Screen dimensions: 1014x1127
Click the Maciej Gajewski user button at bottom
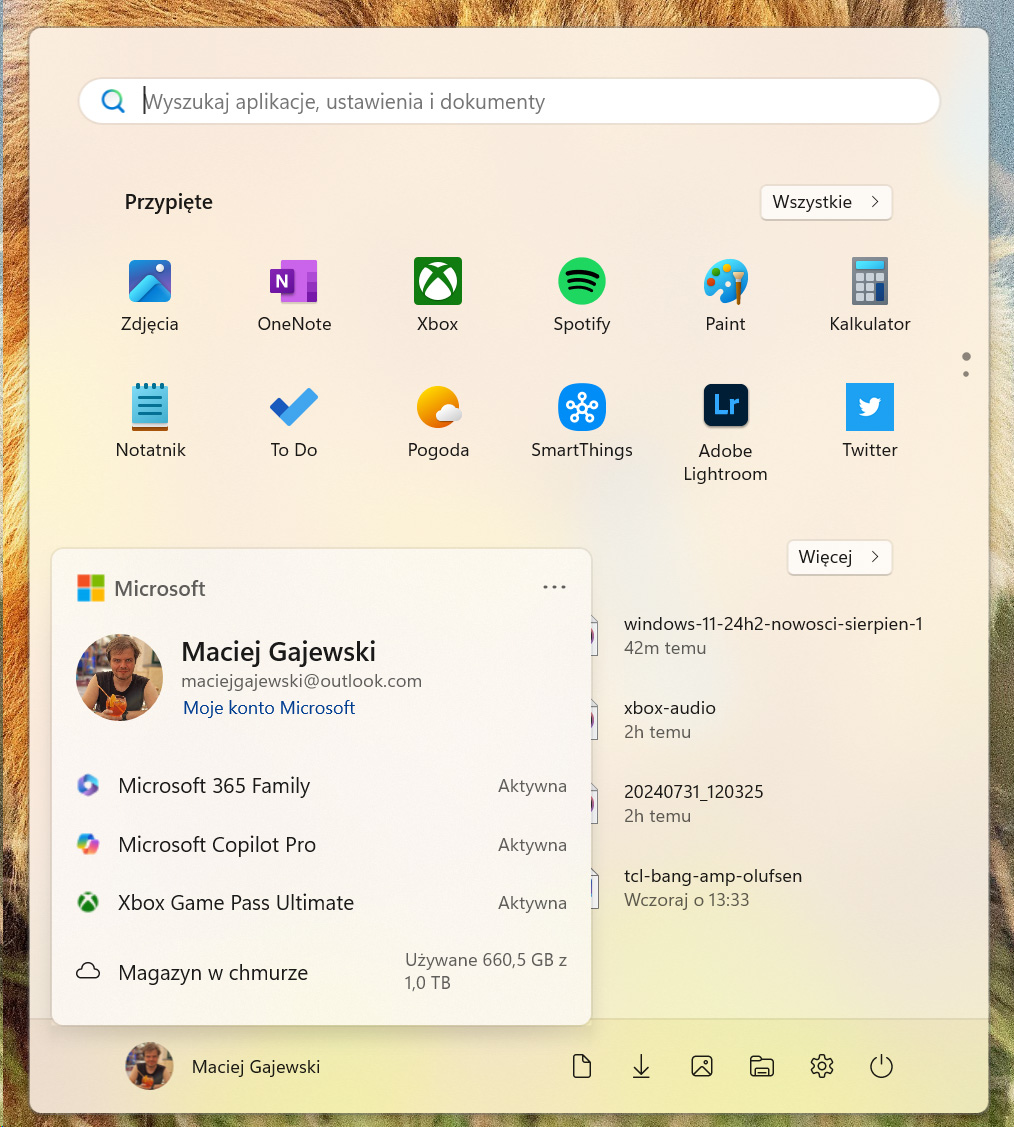[x=223, y=1067]
